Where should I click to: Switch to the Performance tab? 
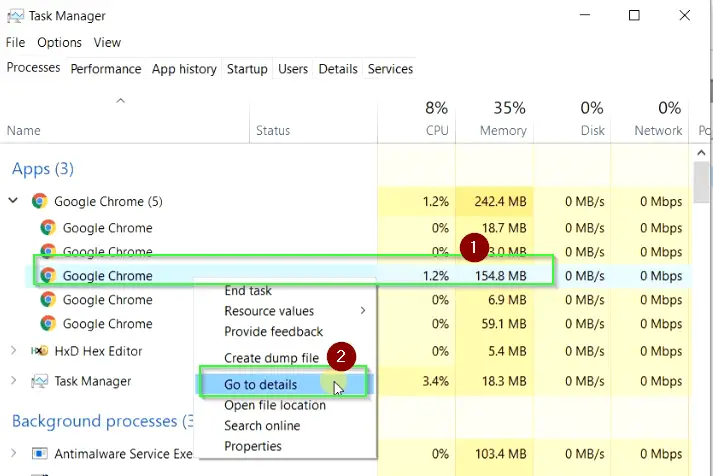[x=106, y=69]
